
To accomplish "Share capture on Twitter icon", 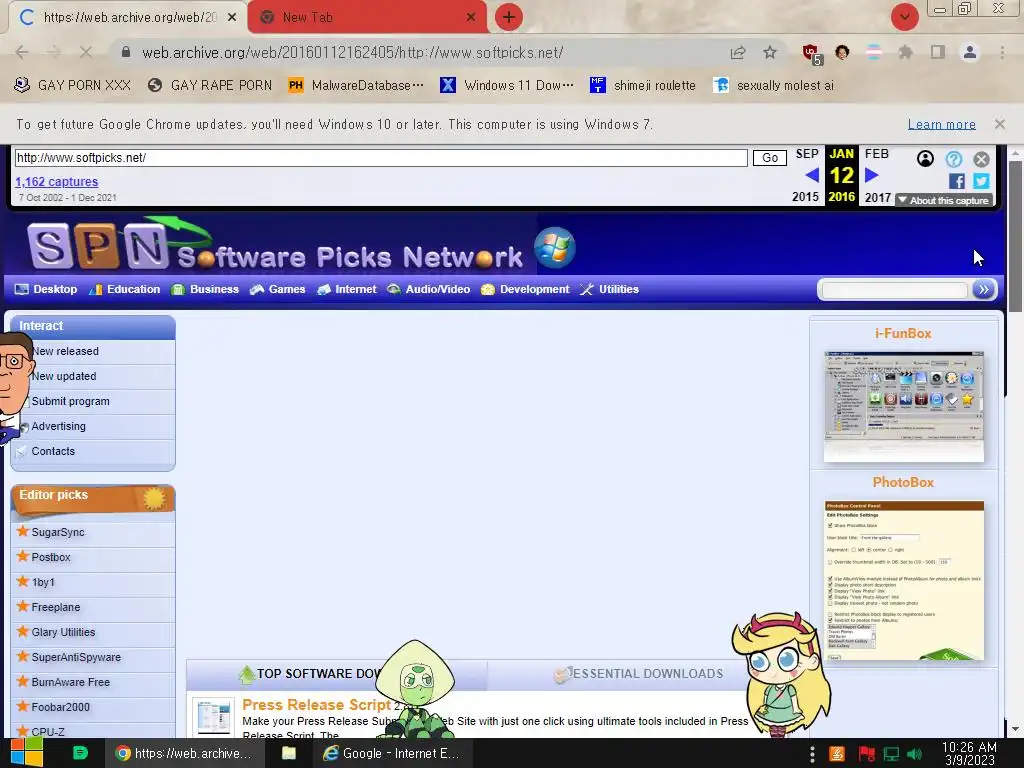I will pos(981,181).
